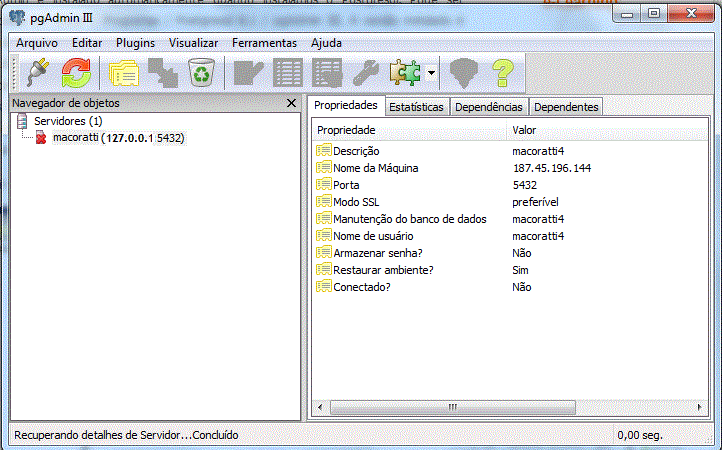Open the Plugins menu

coord(135,43)
